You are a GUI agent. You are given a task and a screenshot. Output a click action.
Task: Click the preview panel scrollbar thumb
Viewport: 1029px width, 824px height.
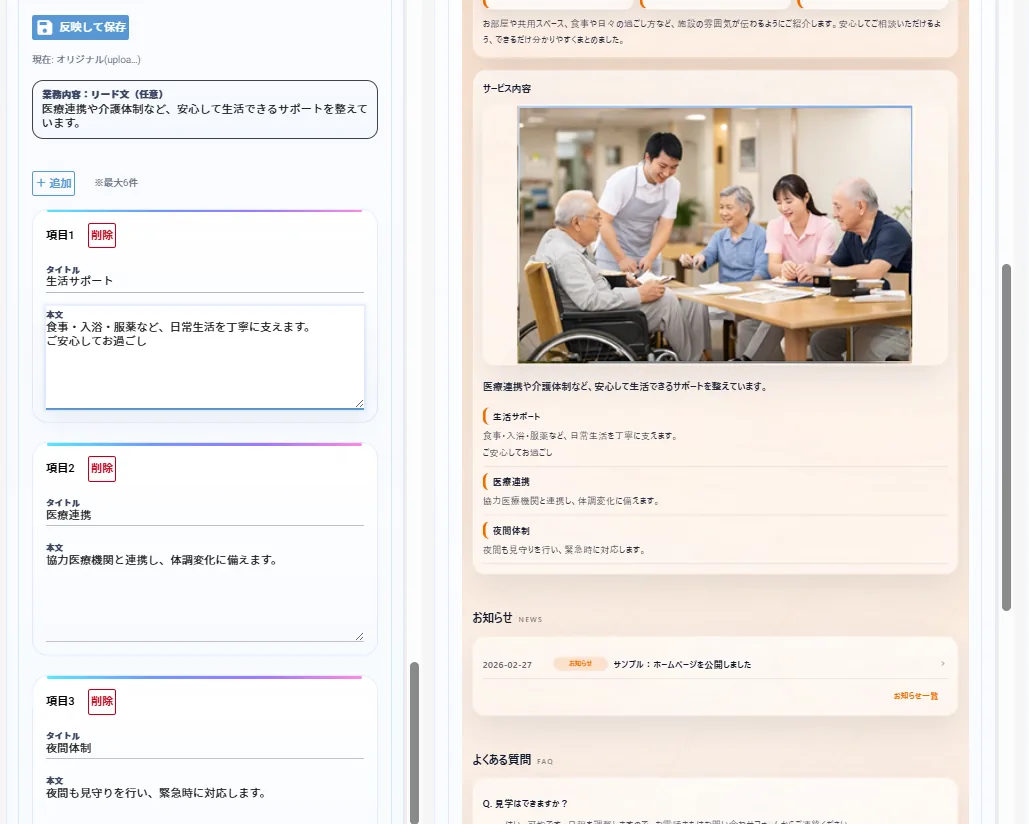pos(1006,437)
